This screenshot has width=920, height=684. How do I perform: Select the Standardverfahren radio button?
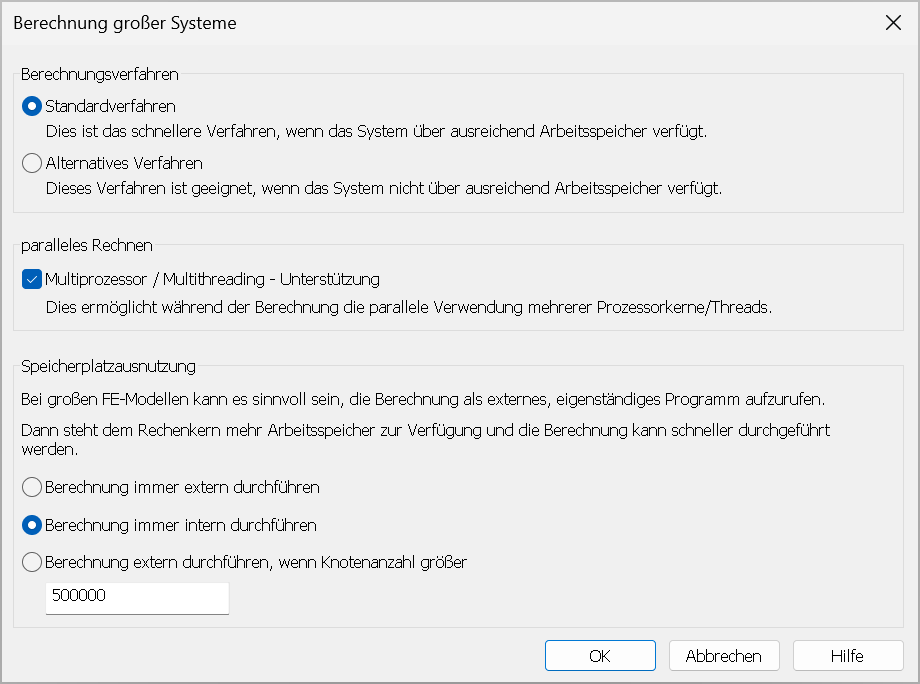coord(32,106)
